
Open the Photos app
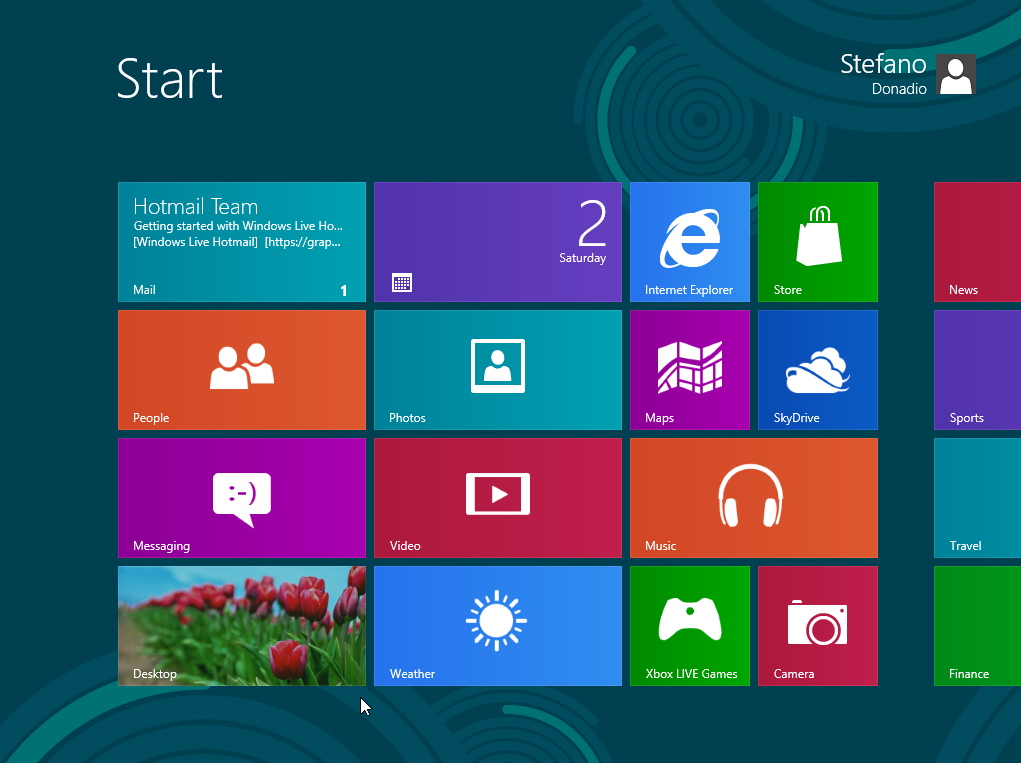(497, 369)
